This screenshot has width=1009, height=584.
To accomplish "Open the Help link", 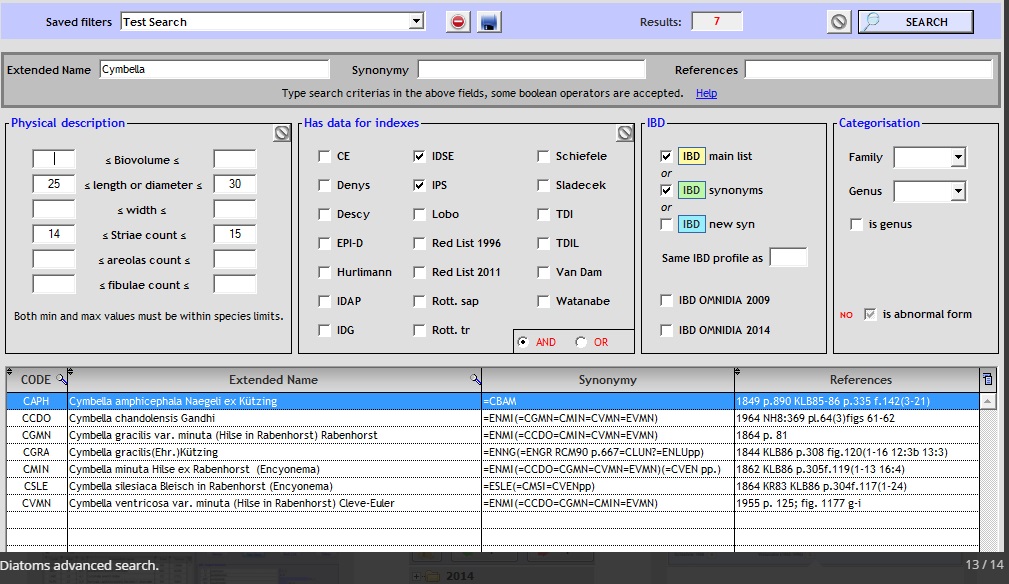I will pyautogui.click(x=706, y=93).
